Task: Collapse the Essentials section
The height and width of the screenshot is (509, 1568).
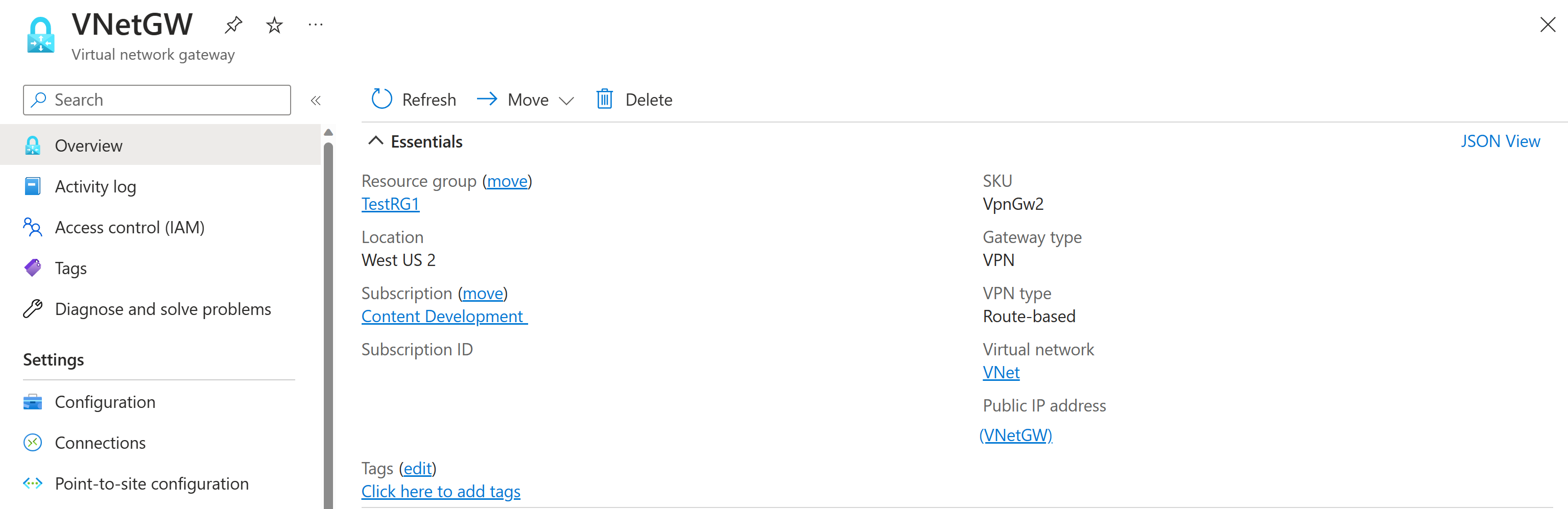Action: 375,141
